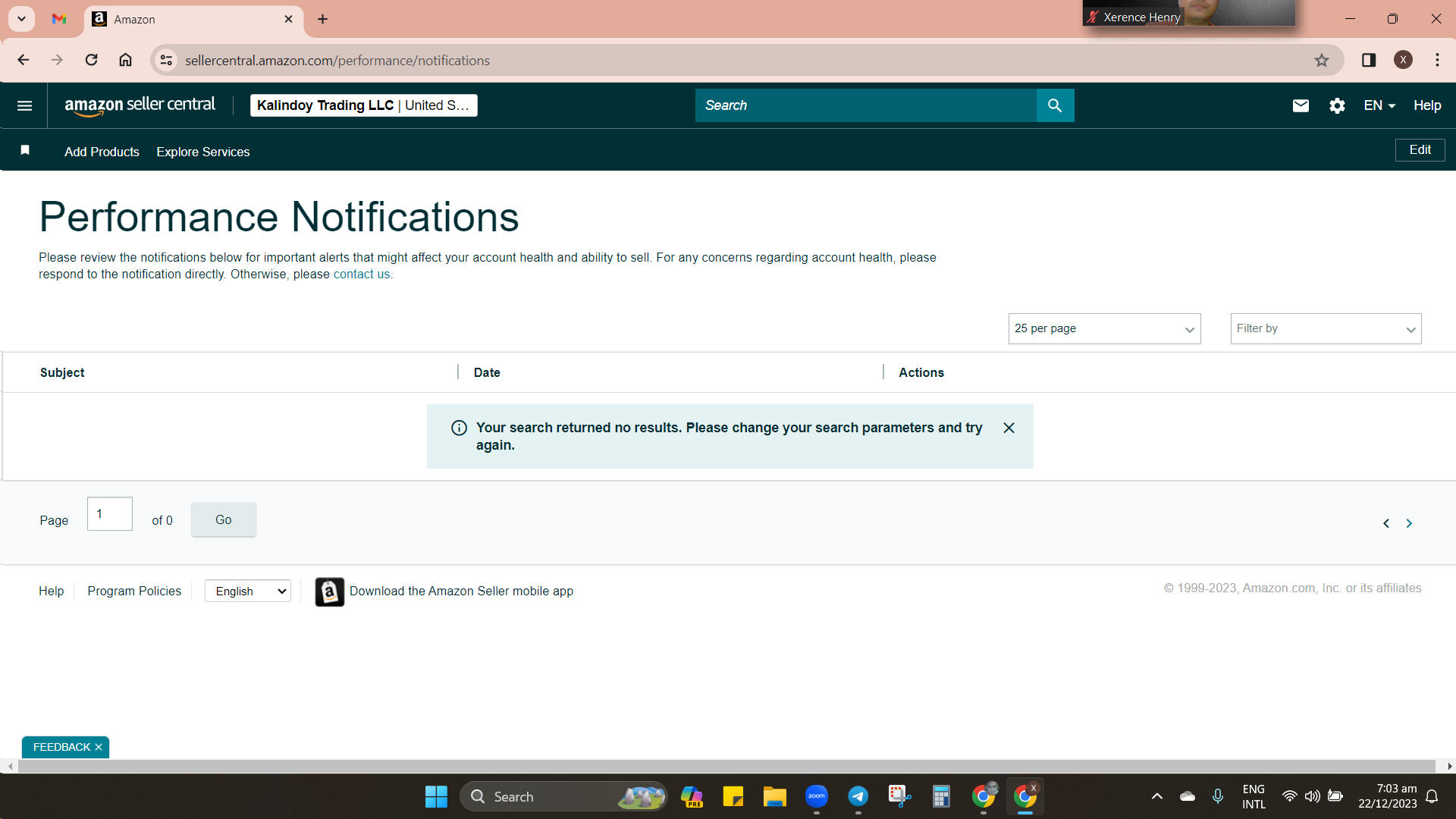Close the Amazon tab
This screenshot has width=1456, height=819.
288,19
